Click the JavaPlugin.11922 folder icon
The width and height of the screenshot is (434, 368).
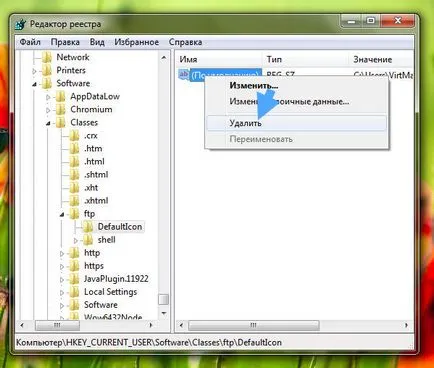pyautogui.click(x=74, y=279)
